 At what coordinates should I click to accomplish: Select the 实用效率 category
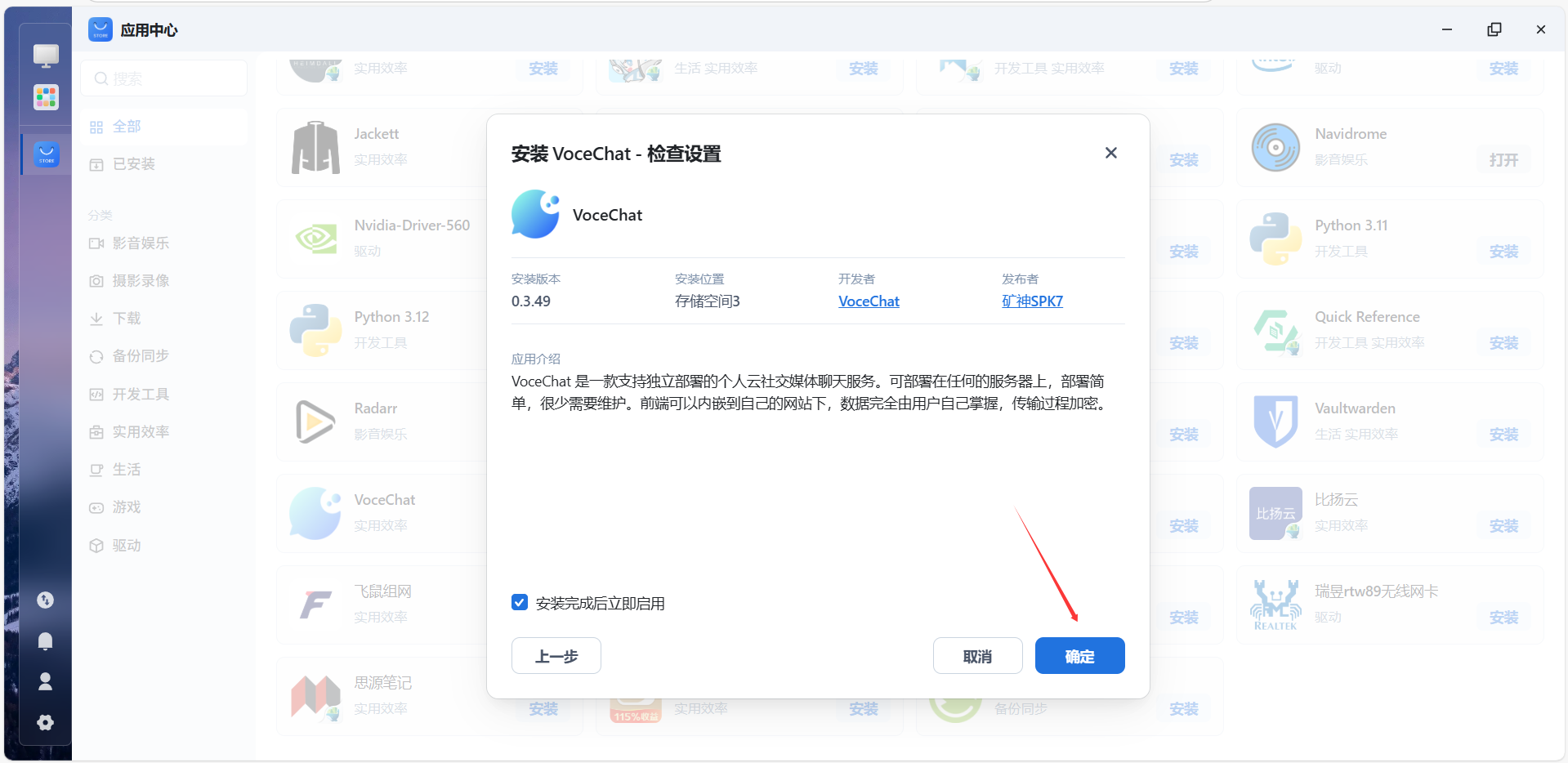coord(164,432)
